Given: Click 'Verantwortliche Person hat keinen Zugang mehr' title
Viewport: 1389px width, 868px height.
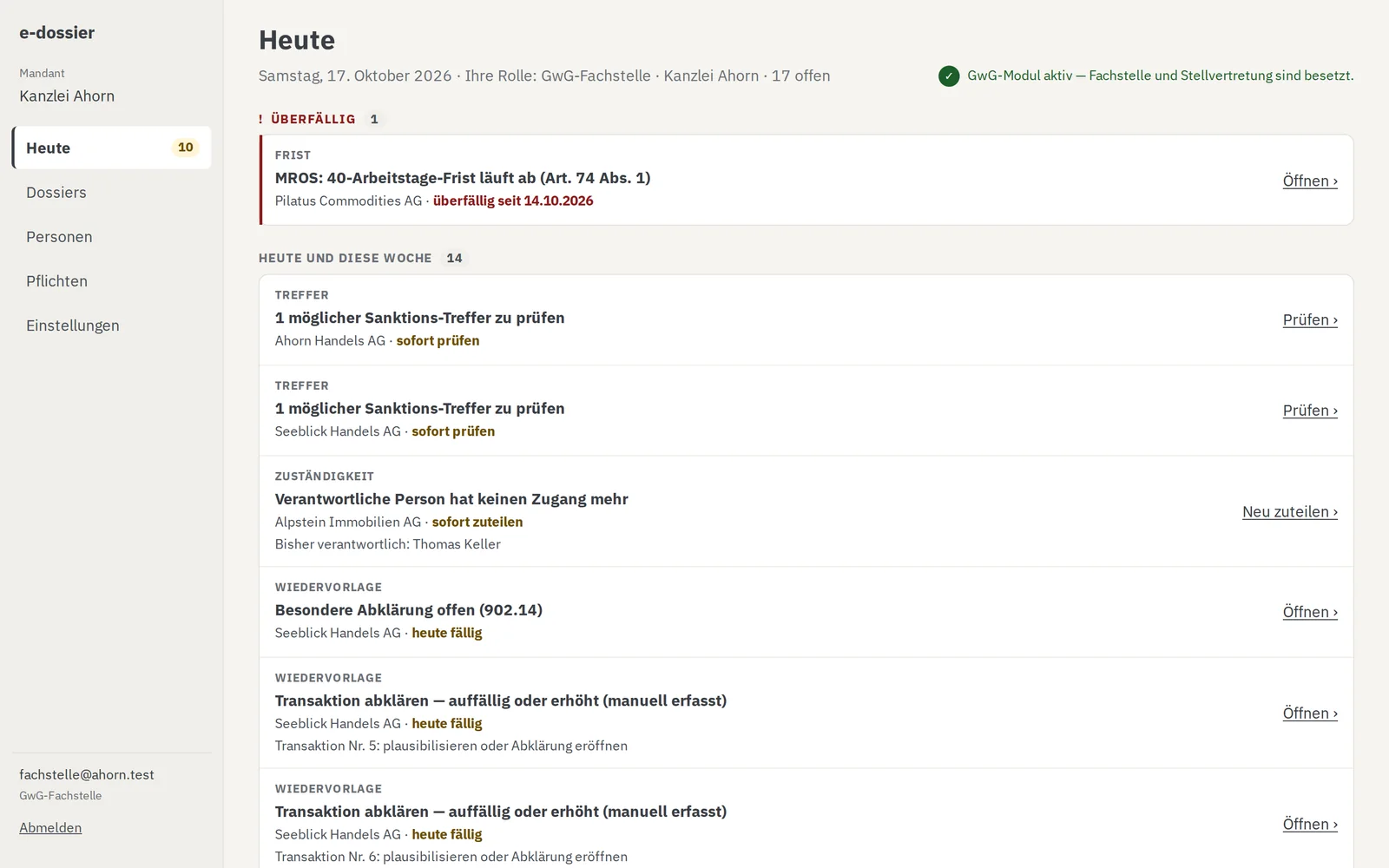Looking at the screenshot, I should 451,498.
